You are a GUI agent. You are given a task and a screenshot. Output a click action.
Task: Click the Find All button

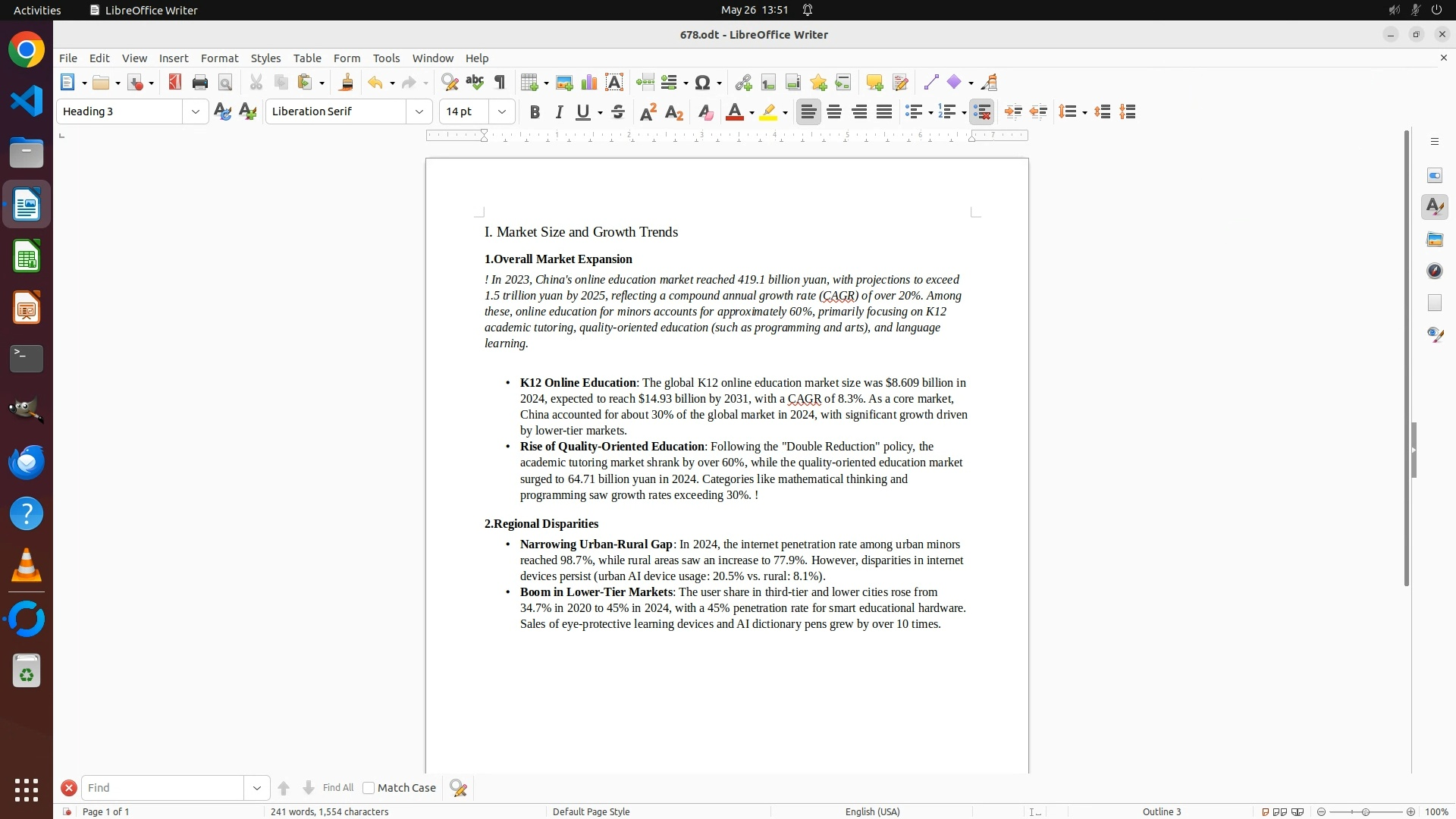[x=337, y=788]
